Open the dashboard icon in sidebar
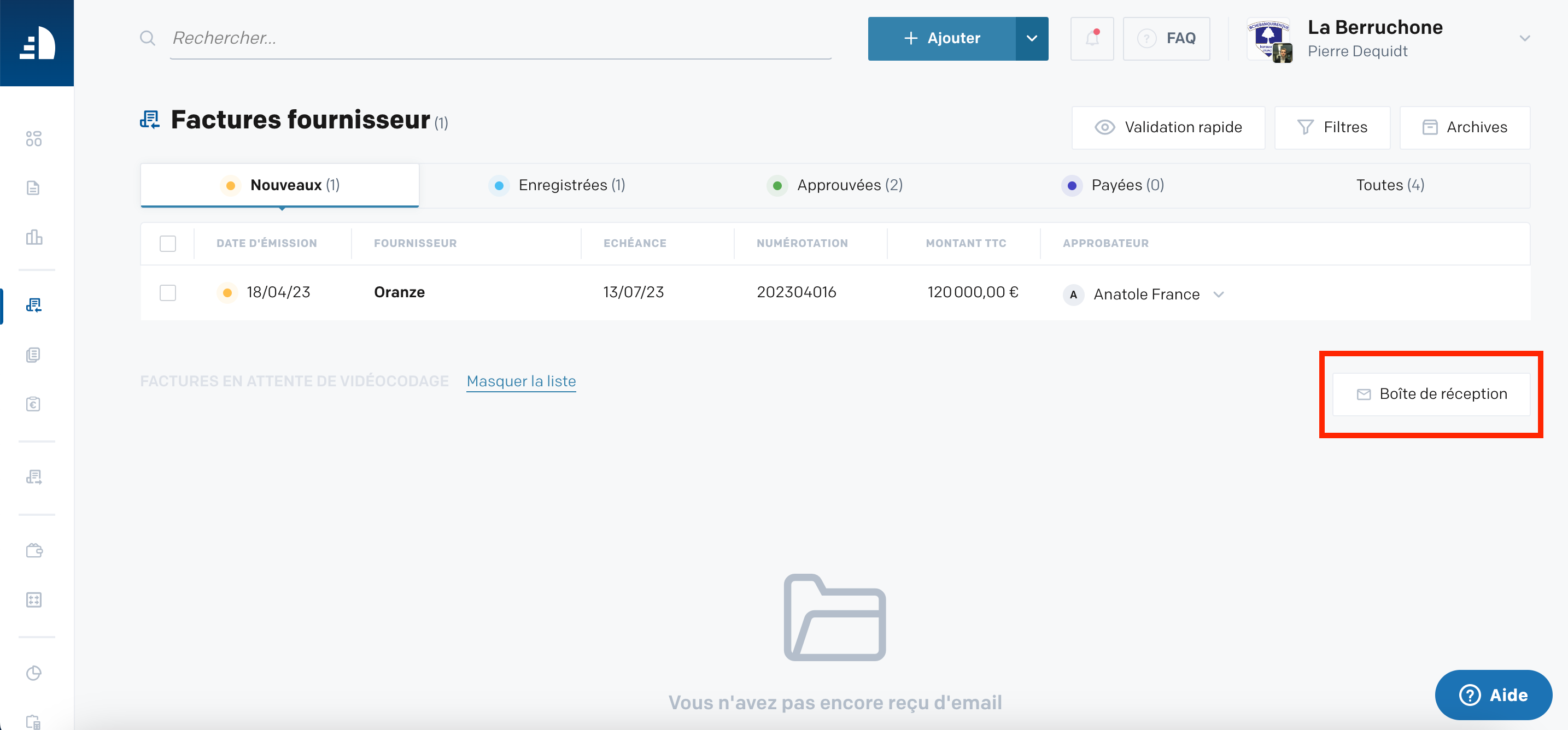1568x730 pixels. coord(34,139)
